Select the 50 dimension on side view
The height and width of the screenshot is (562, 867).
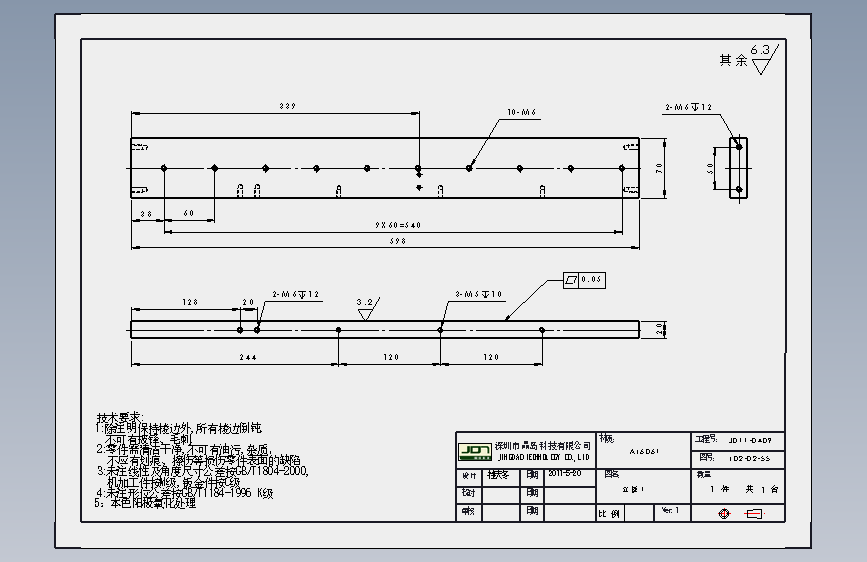(x=710, y=168)
